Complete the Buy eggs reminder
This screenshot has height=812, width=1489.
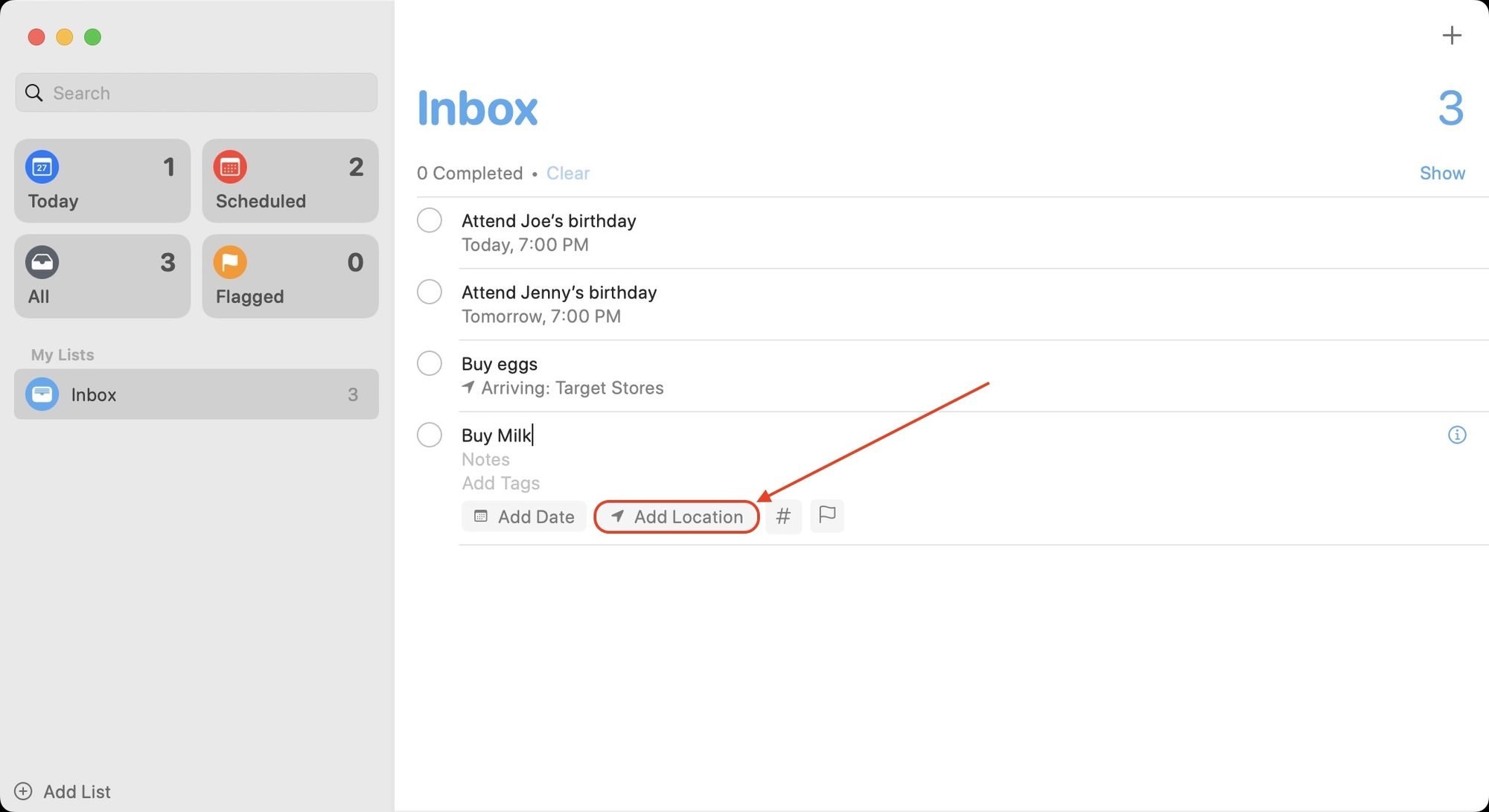430,363
